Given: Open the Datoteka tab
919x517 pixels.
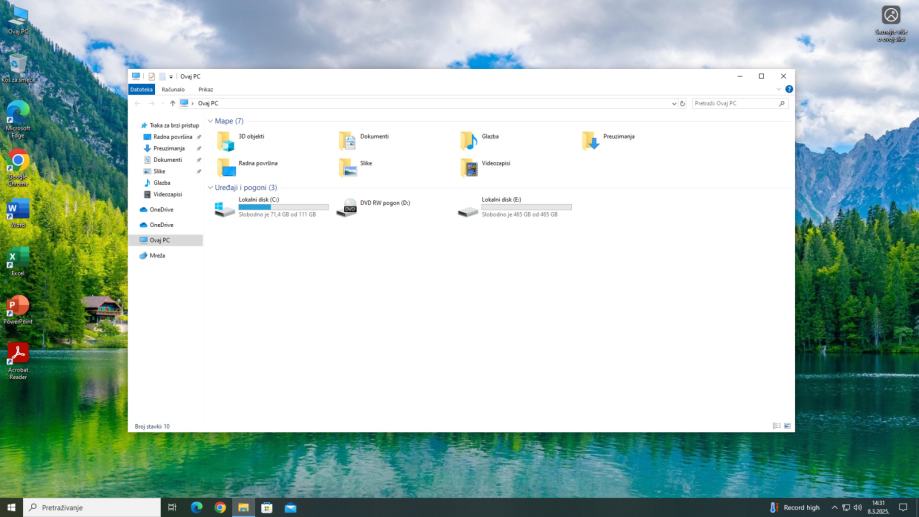Looking at the screenshot, I should click(141, 89).
